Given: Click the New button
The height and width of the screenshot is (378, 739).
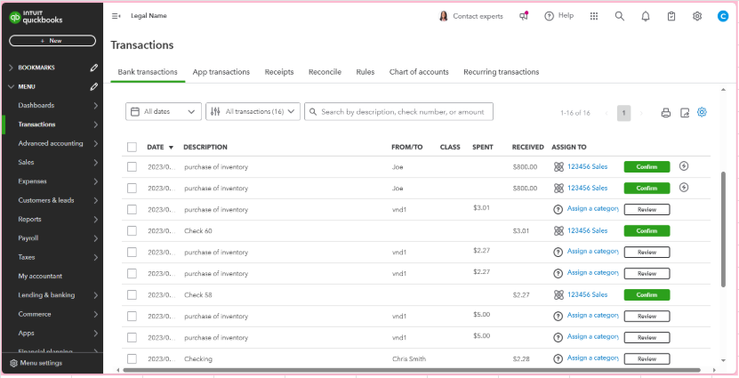Looking at the screenshot, I should tap(52, 41).
